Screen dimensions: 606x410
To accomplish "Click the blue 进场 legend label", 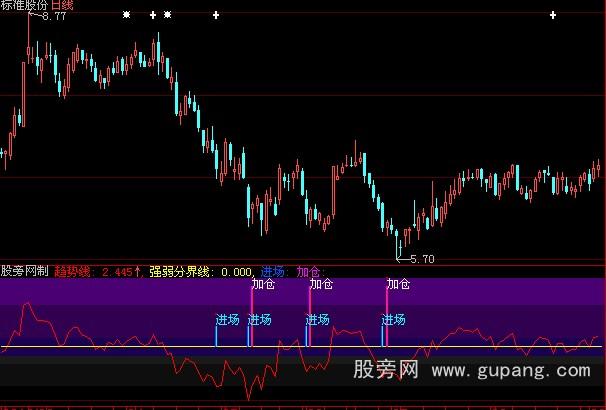I will [x=272, y=272].
